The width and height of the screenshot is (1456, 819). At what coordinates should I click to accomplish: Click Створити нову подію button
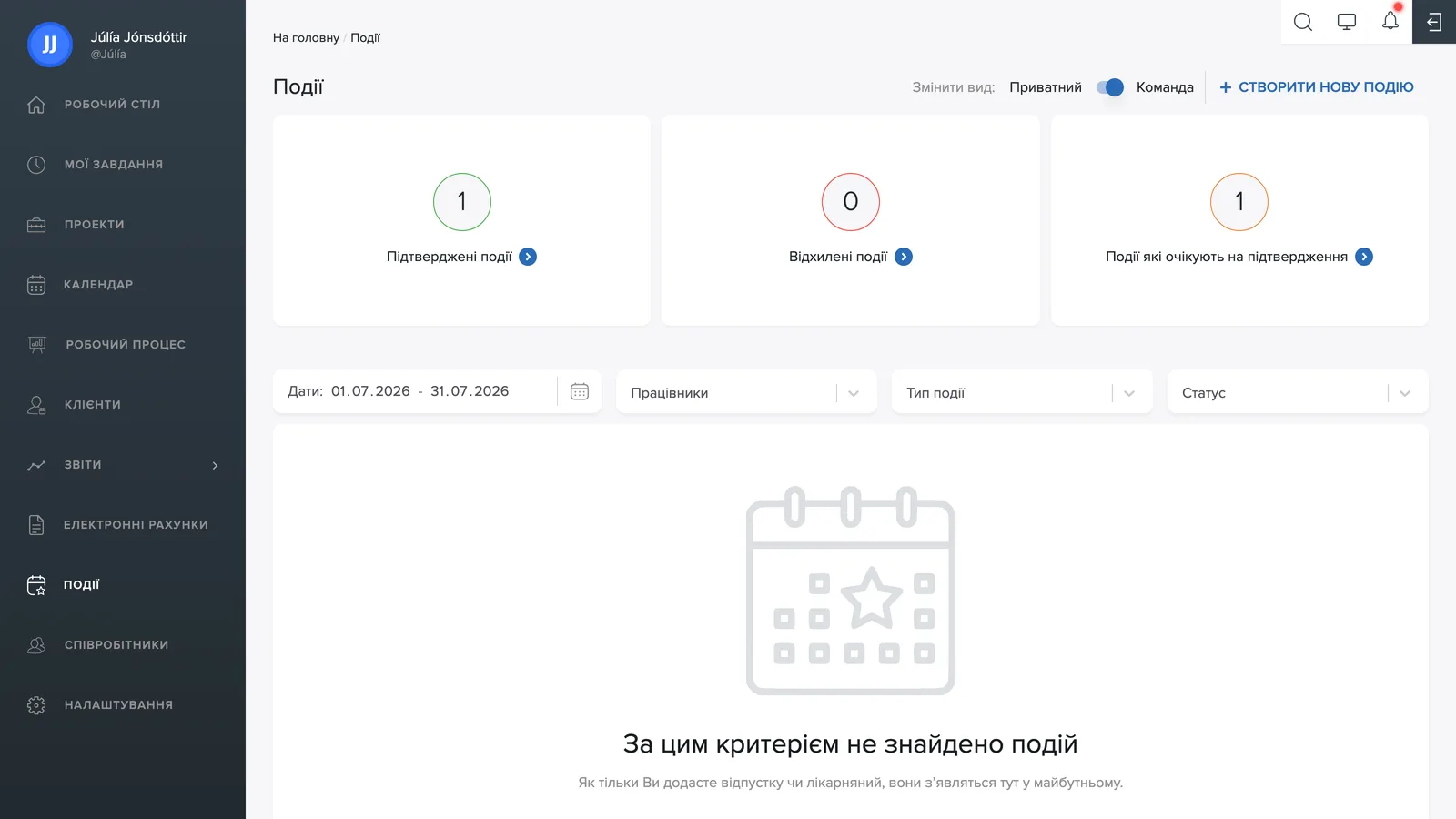(1316, 87)
